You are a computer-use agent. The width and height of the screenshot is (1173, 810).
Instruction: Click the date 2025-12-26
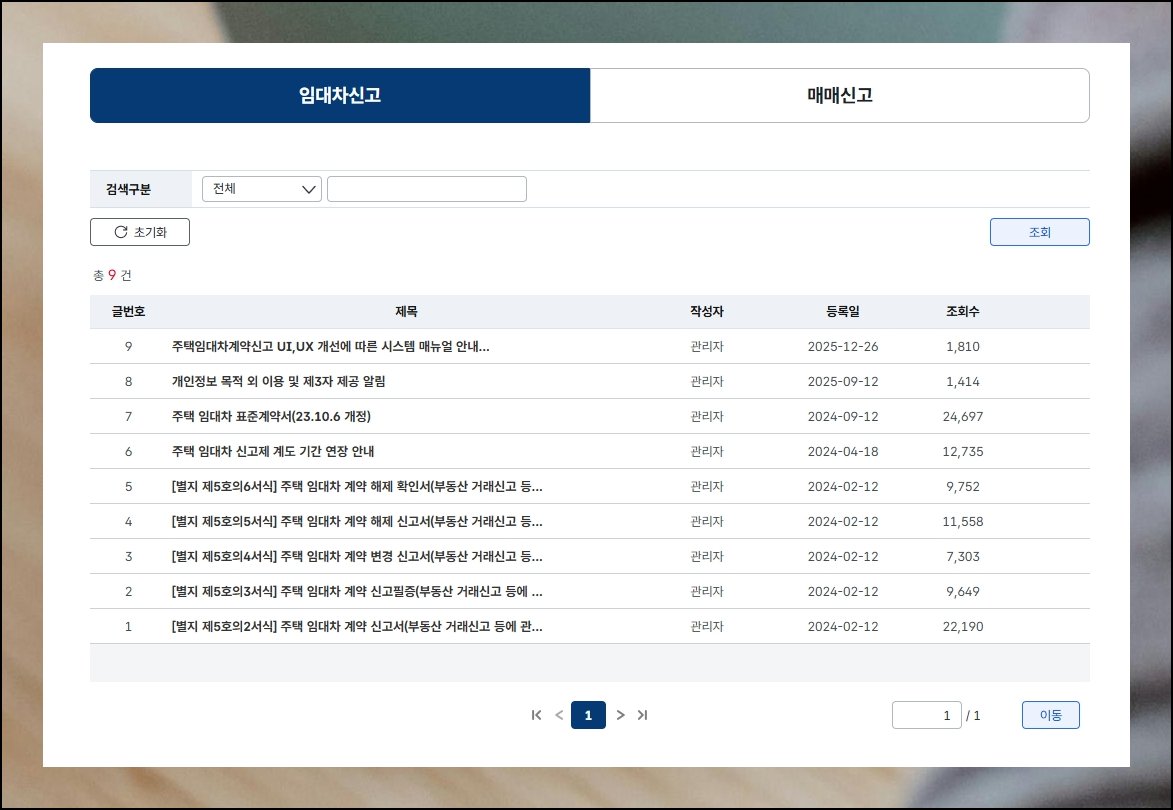843,346
